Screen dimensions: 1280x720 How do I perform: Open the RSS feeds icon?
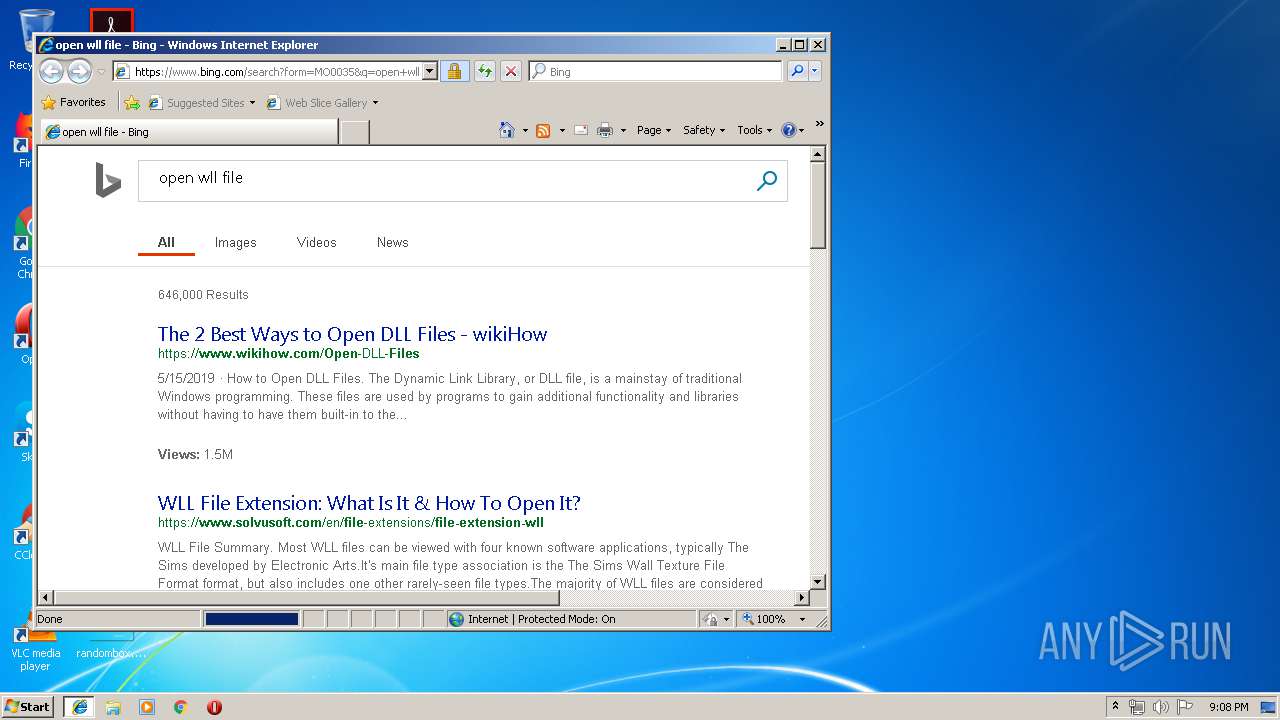point(543,130)
